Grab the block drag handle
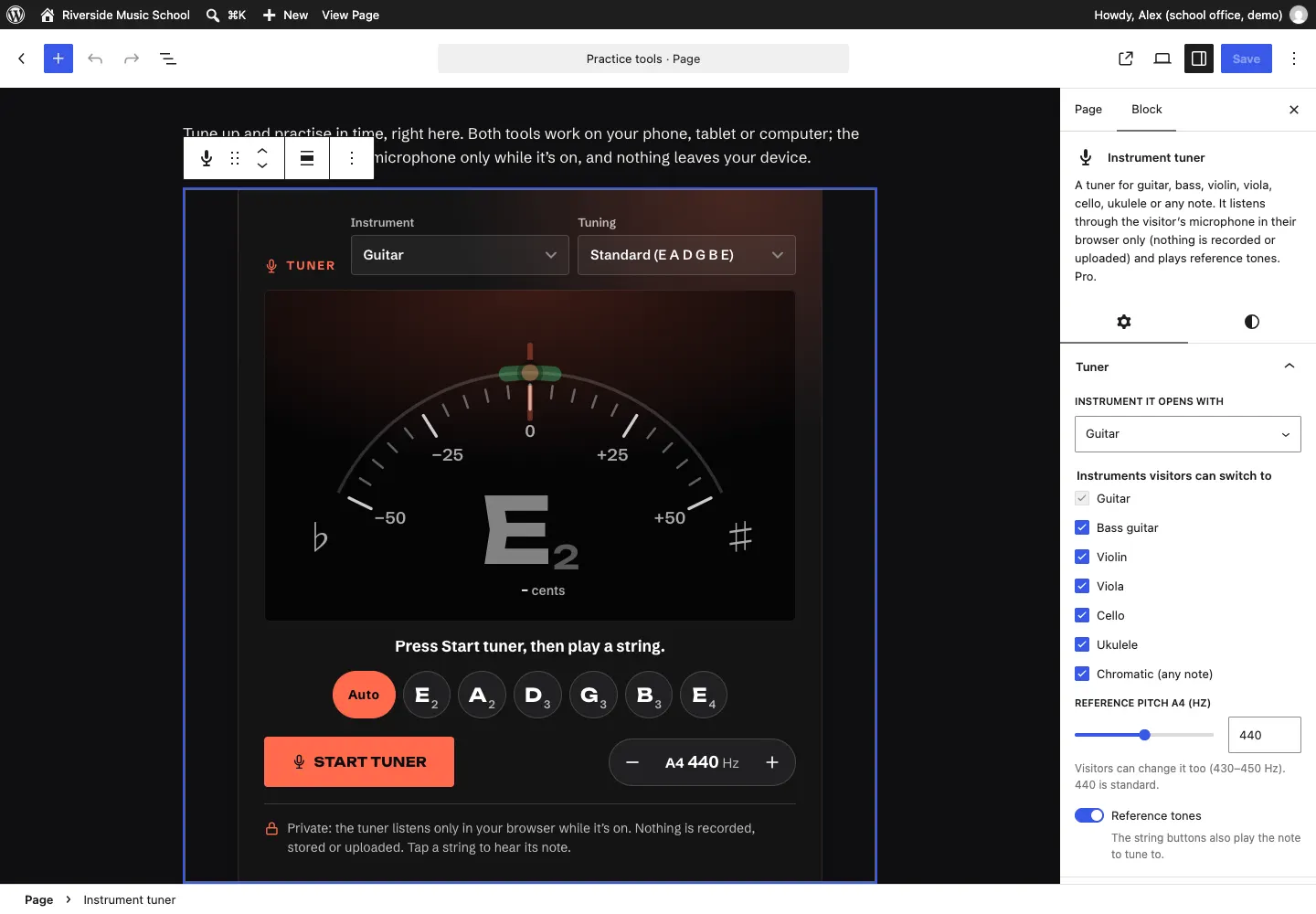This screenshot has height=914, width=1316. 235,158
